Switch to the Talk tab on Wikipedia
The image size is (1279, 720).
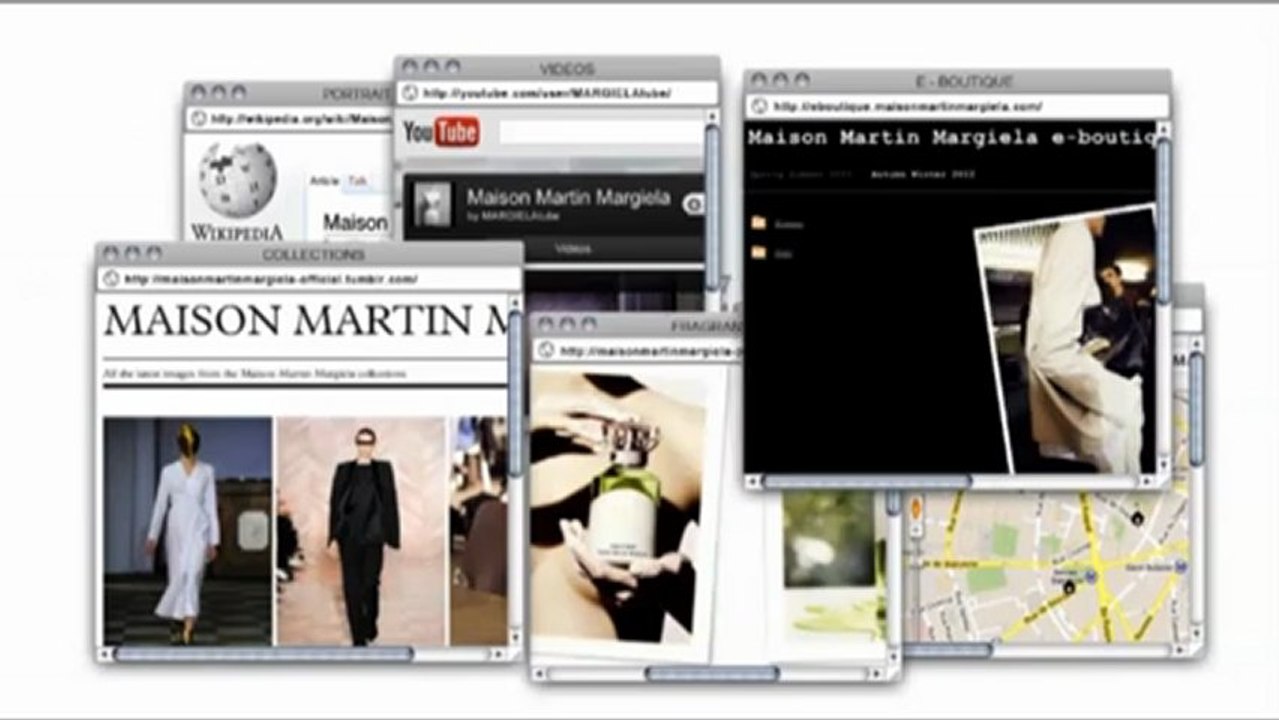(357, 180)
